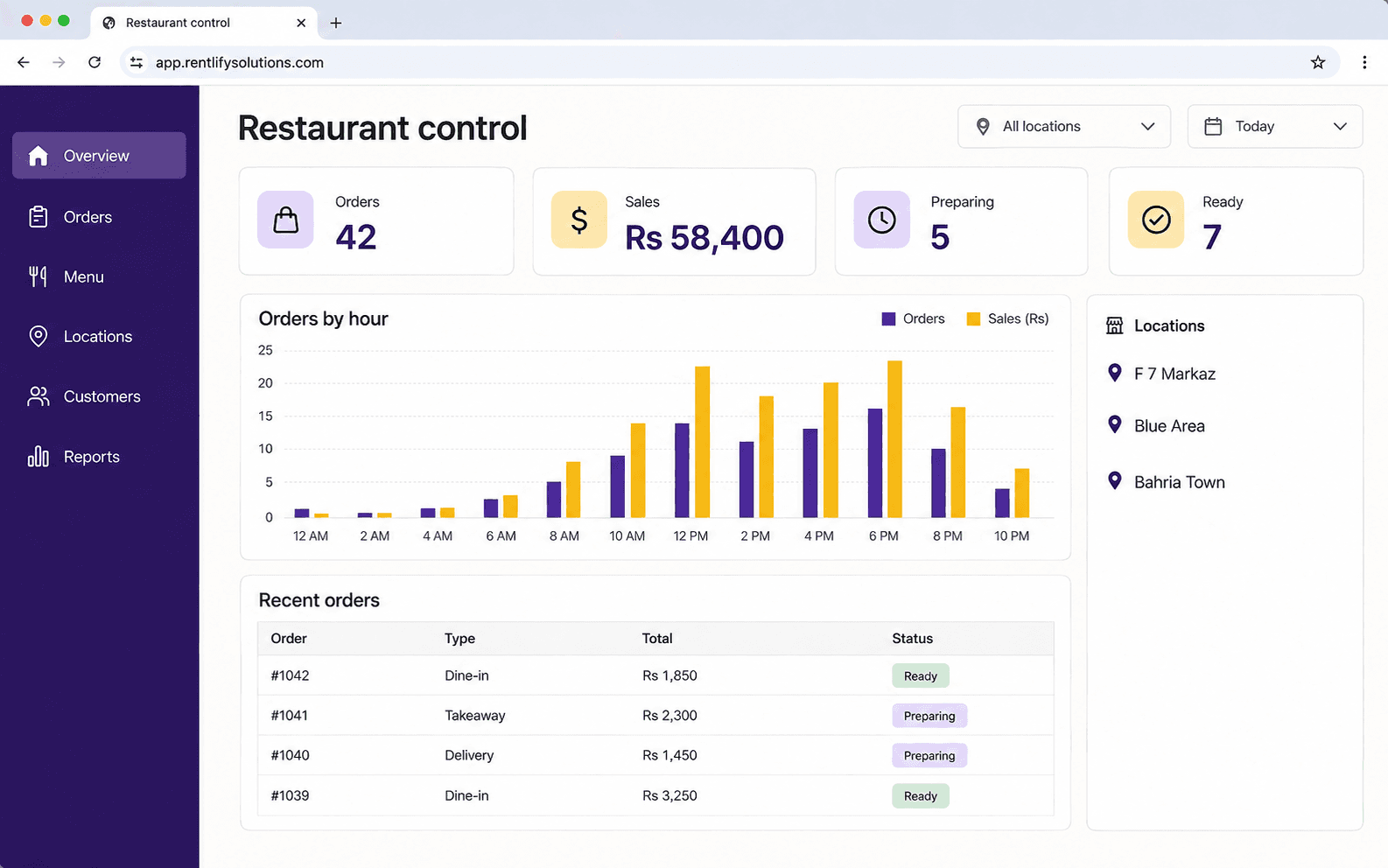This screenshot has height=868, width=1388.
Task: Select Locations in the sidebar navigation
Action: pyautogui.click(x=99, y=337)
